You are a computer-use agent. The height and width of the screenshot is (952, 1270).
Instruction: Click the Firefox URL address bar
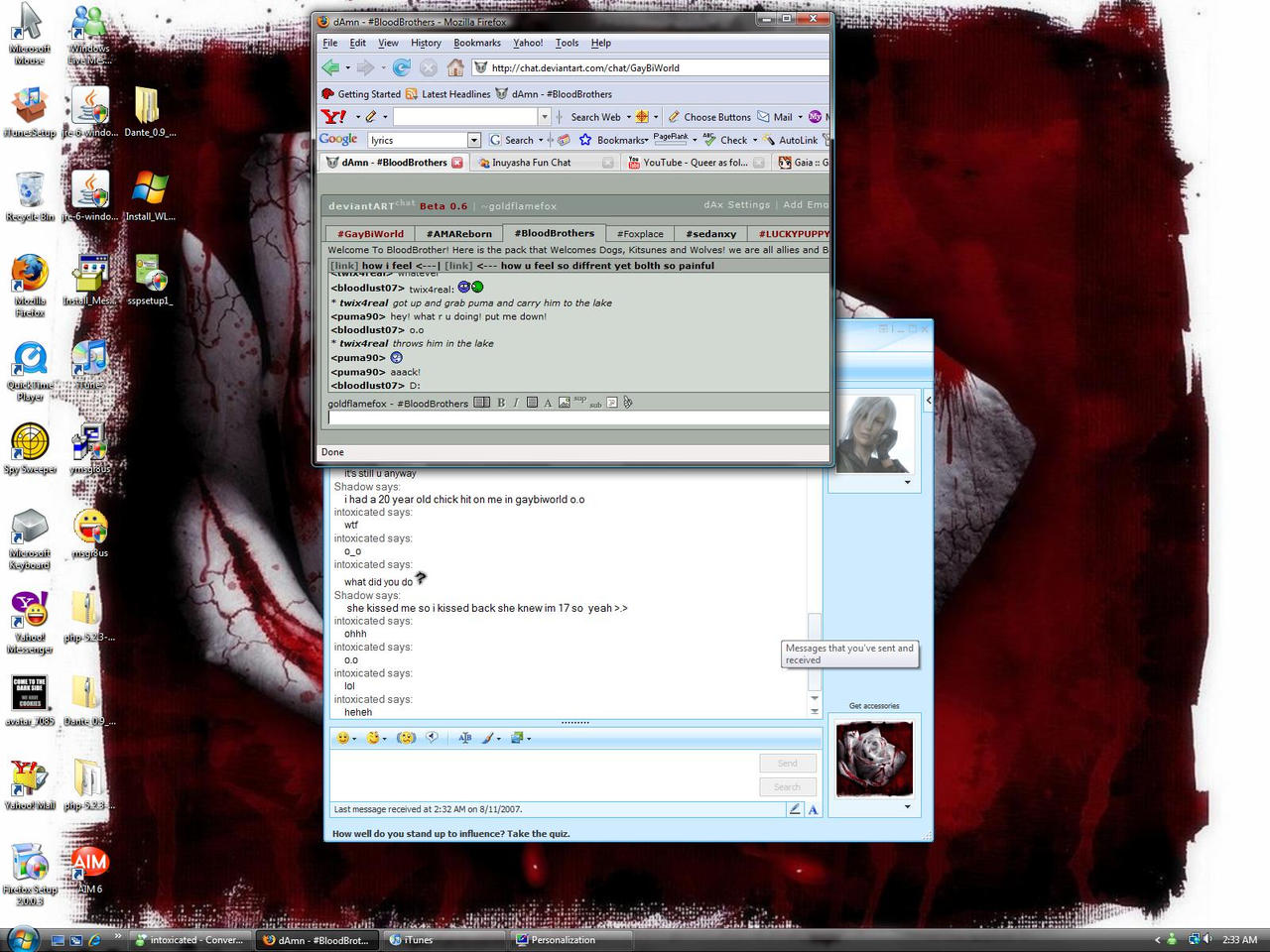pyautogui.click(x=650, y=67)
